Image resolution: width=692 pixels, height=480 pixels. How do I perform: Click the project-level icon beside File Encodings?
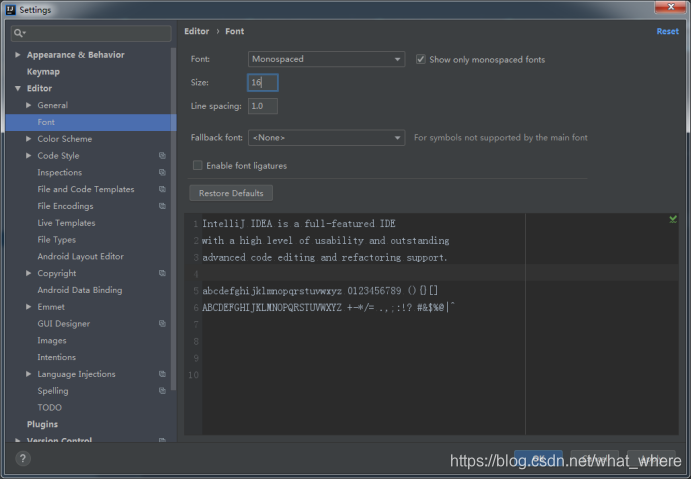(162, 206)
